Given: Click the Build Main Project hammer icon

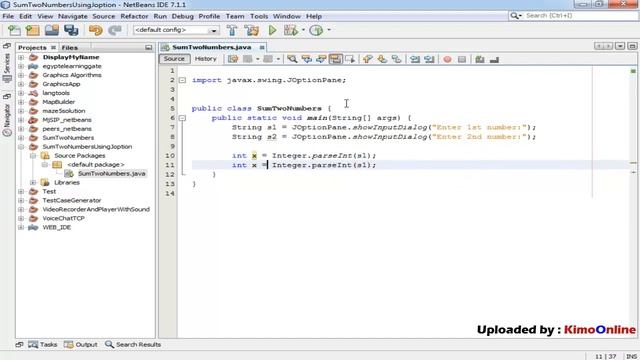Looking at the screenshot, I should 232,30.
